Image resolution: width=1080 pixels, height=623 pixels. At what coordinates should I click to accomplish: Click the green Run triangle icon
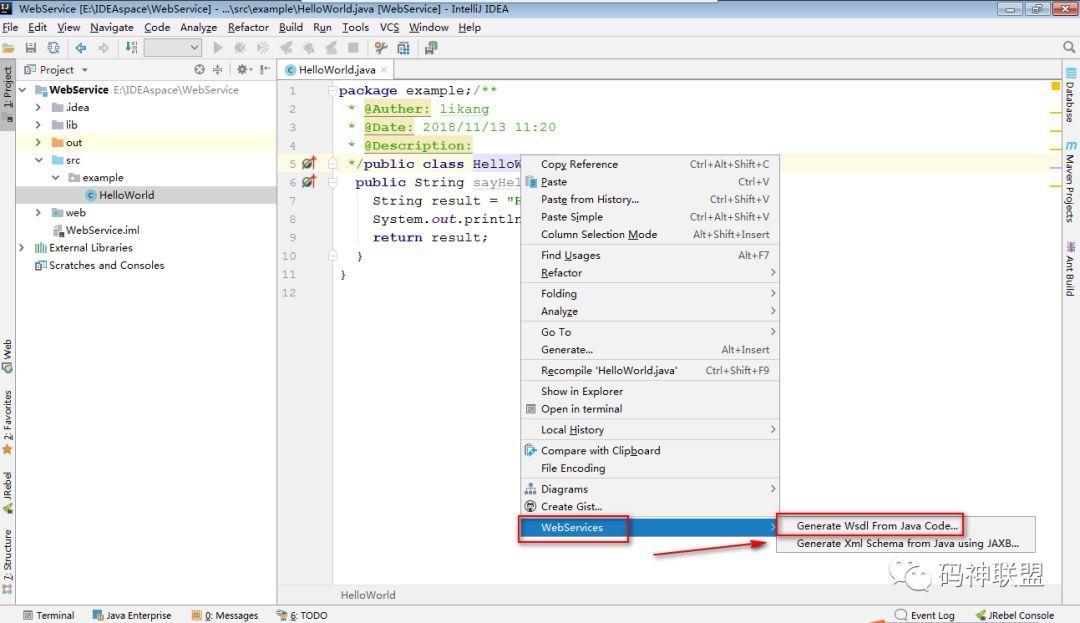coord(218,47)
